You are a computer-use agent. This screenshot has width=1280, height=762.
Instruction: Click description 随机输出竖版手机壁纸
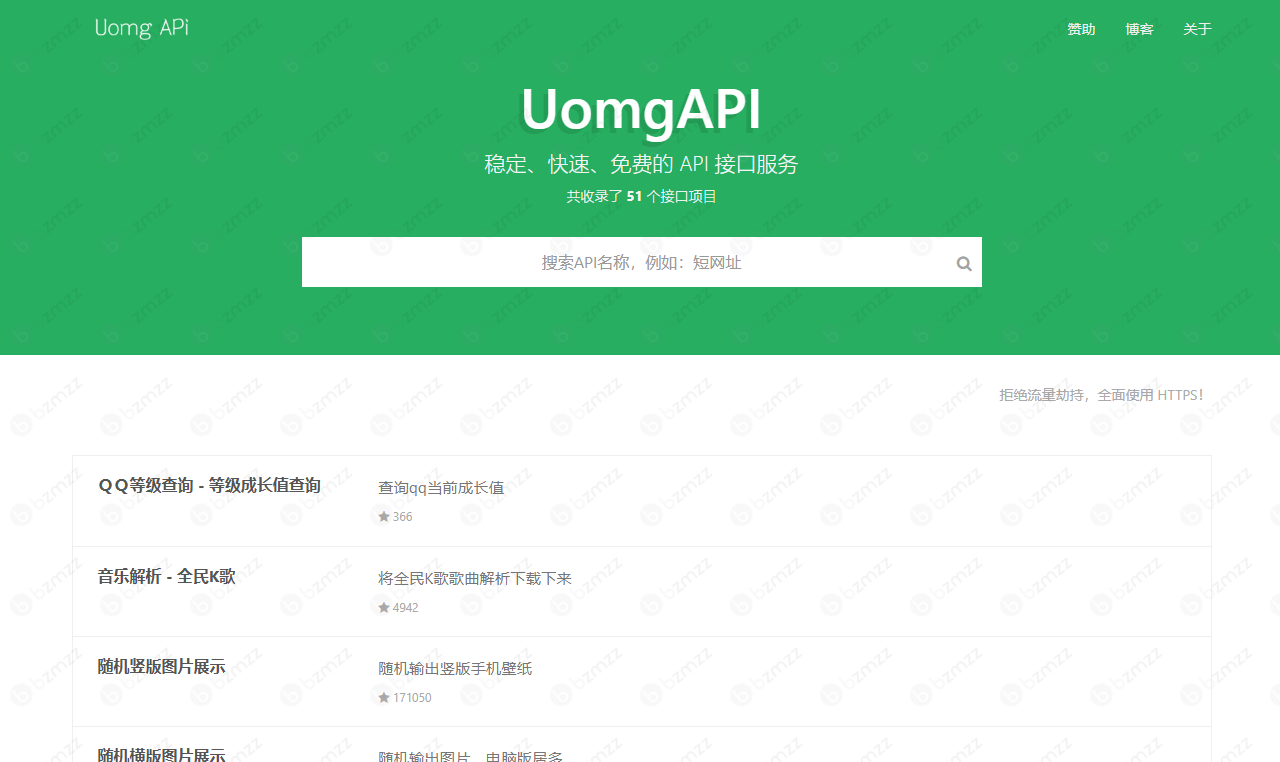tap(455, 668)
